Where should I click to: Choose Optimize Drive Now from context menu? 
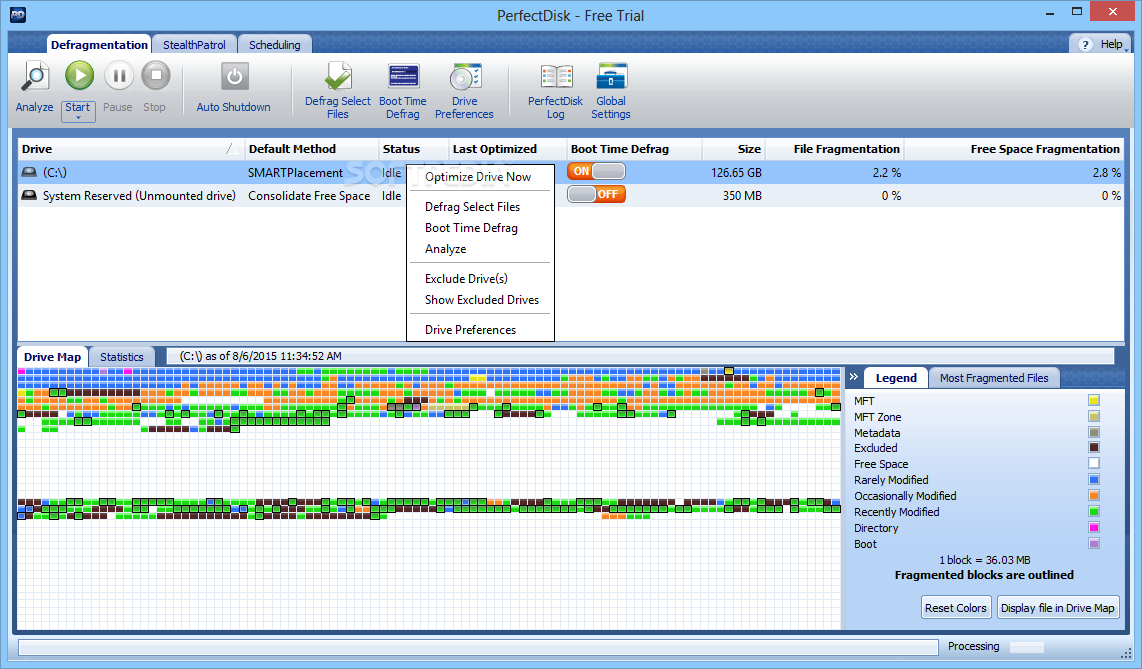(478, 177)
